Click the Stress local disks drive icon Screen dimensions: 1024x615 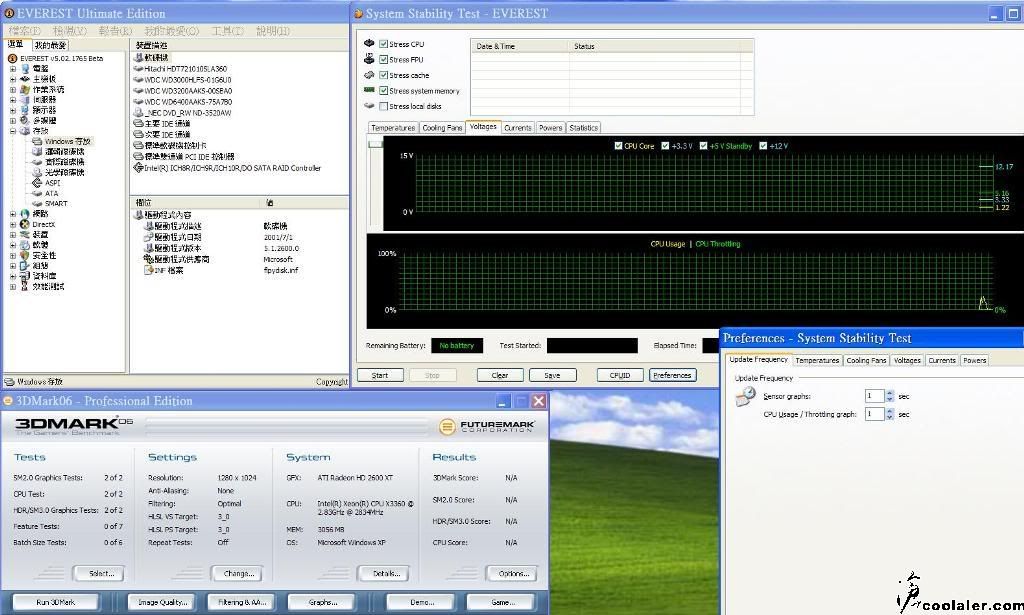369,106
